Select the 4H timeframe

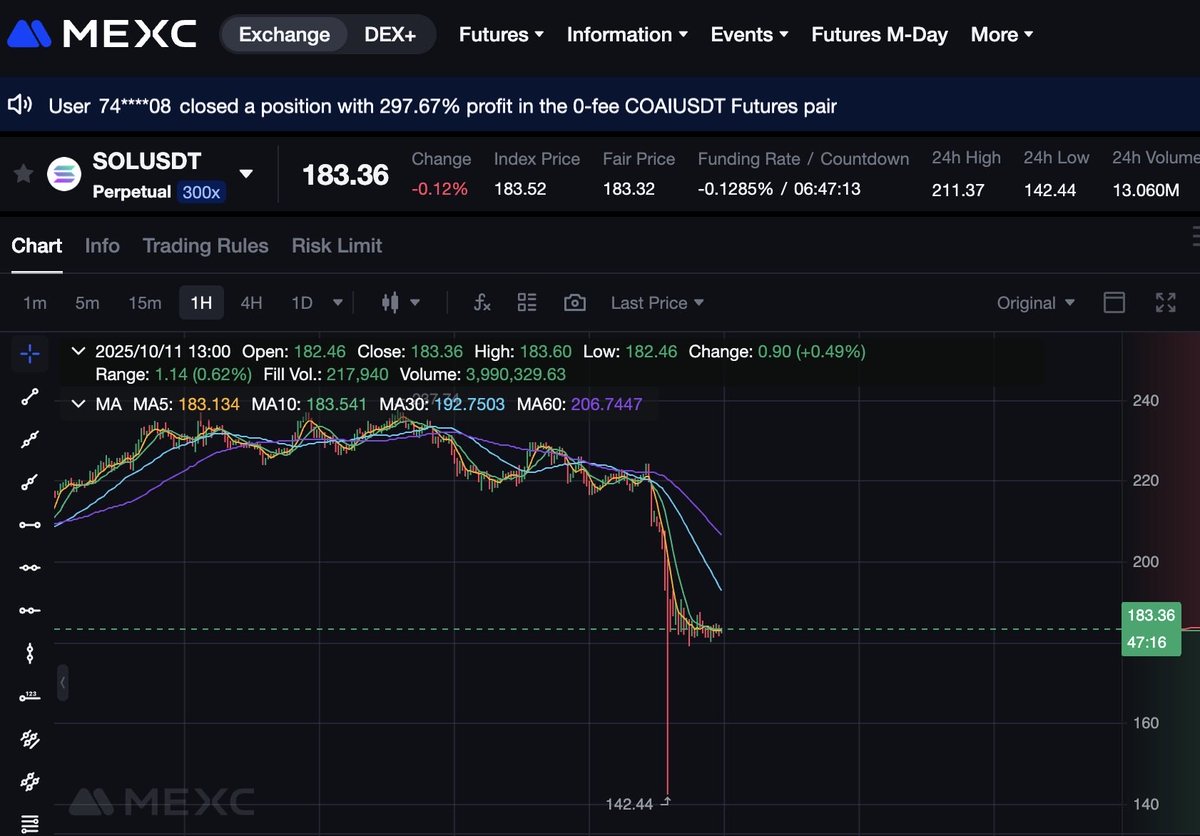click(x=251, y=302)
